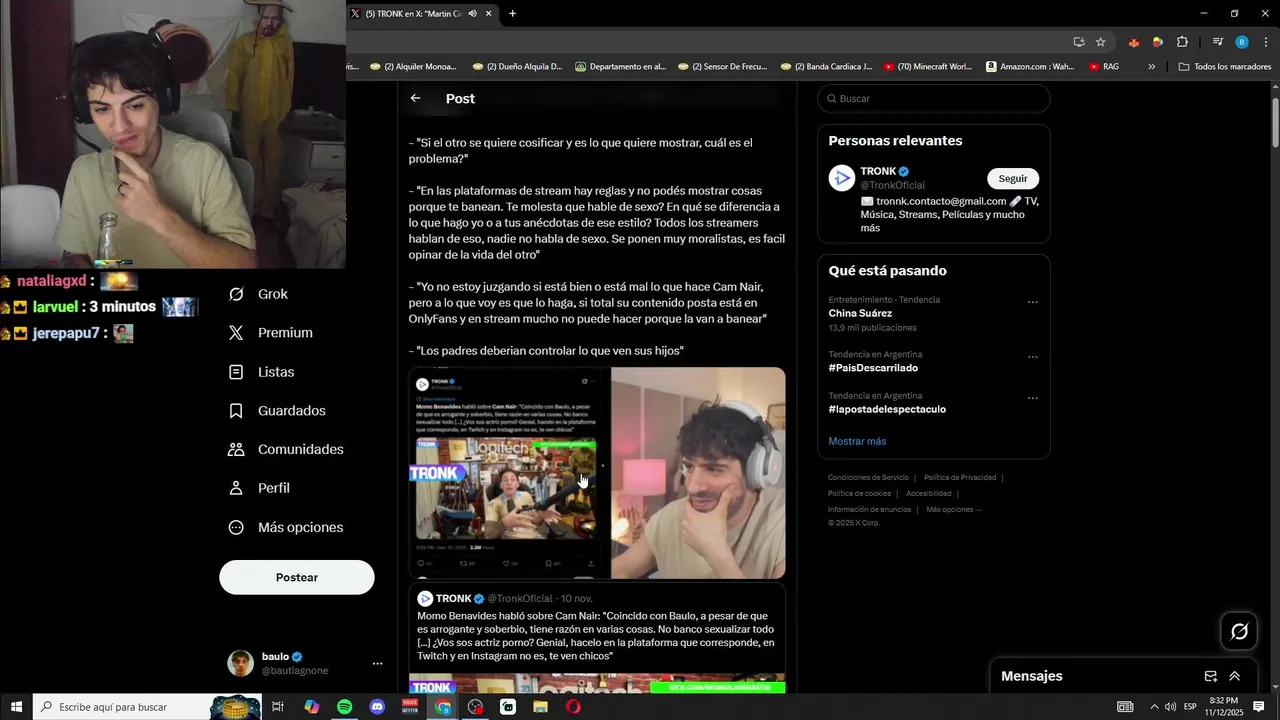Open the left tweet screenshot image

tap(509, 473)
